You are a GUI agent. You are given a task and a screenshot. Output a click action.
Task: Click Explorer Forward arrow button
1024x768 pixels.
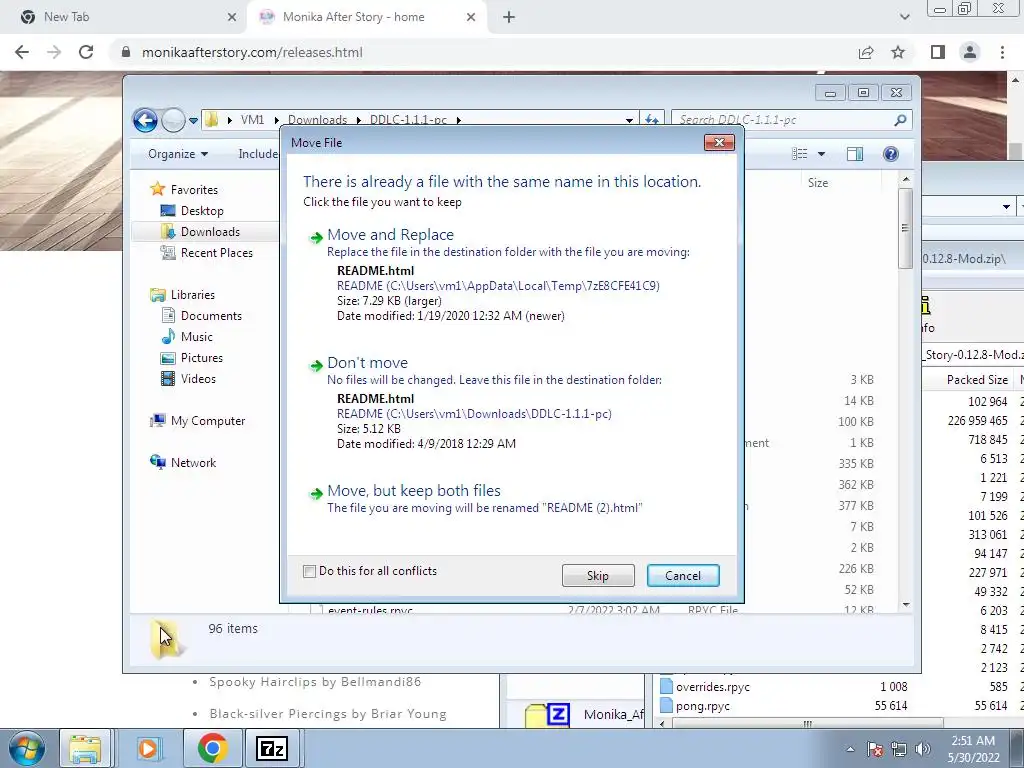(x=172, y=120)
